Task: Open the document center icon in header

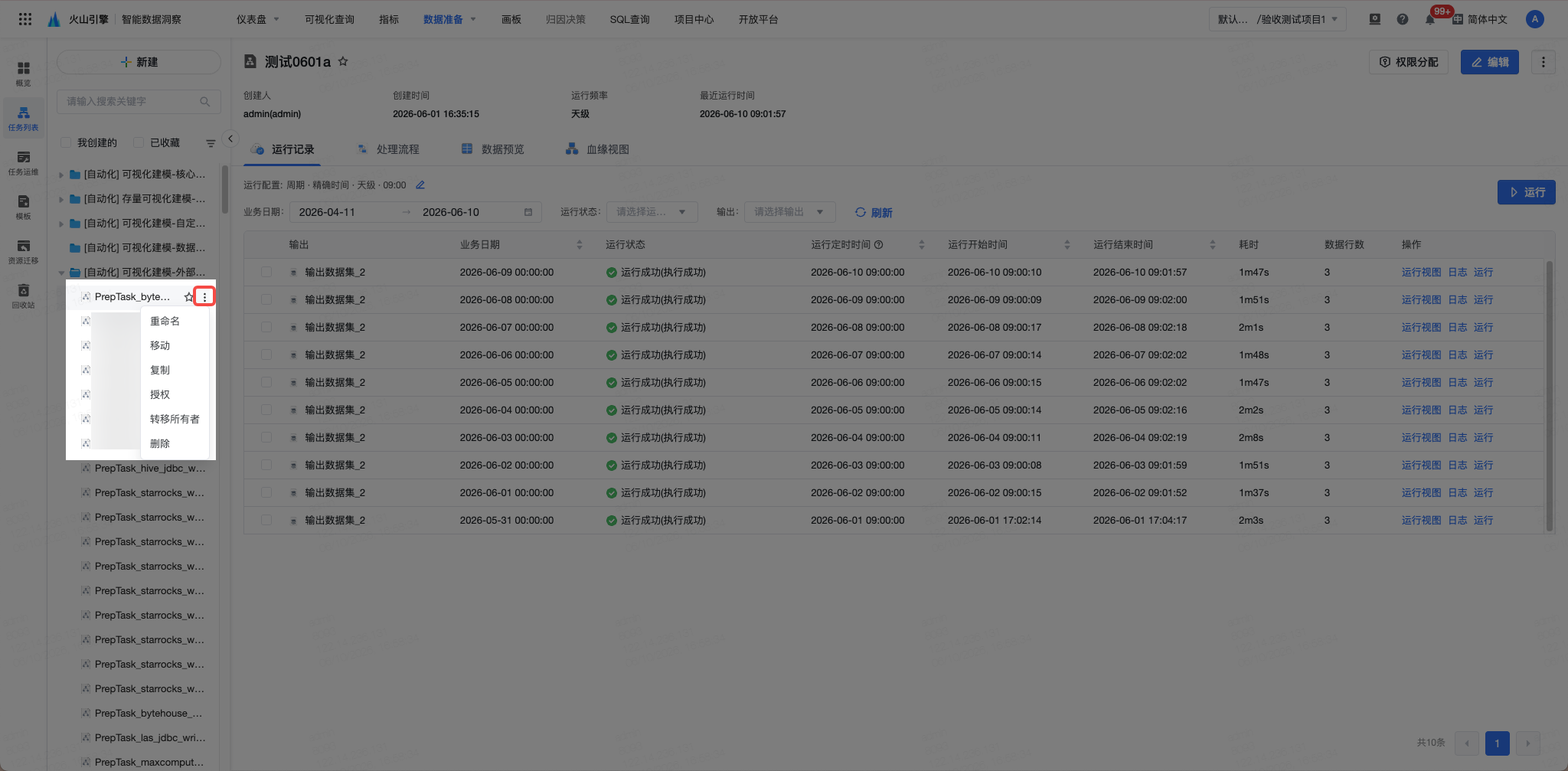Action: pos(1374,19)
